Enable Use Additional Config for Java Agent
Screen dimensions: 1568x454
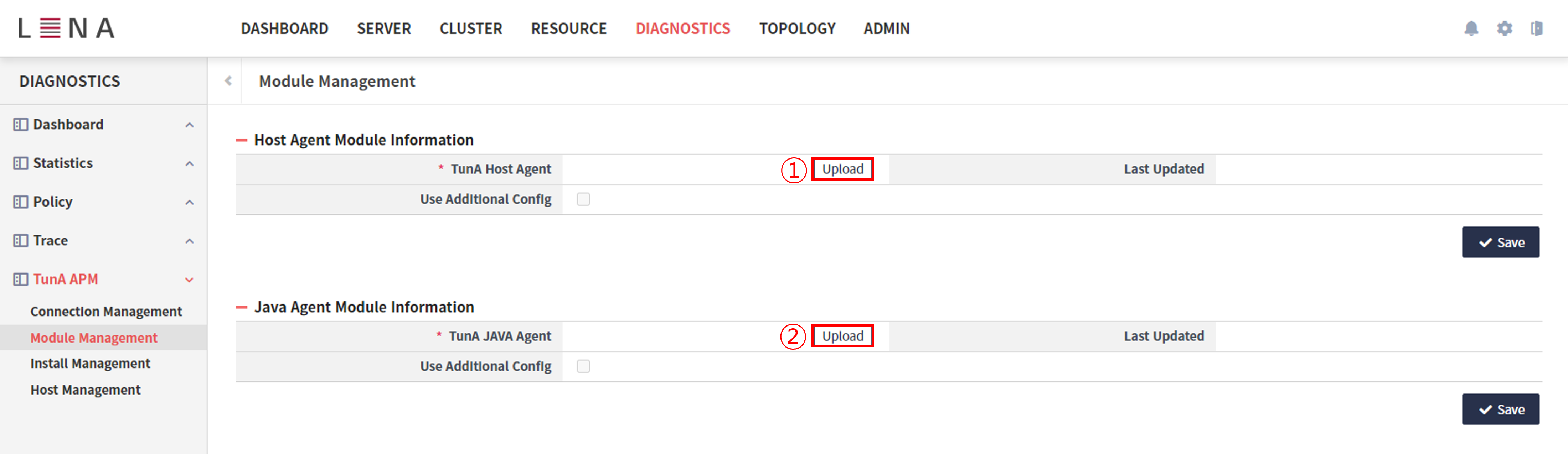point(583,366)
